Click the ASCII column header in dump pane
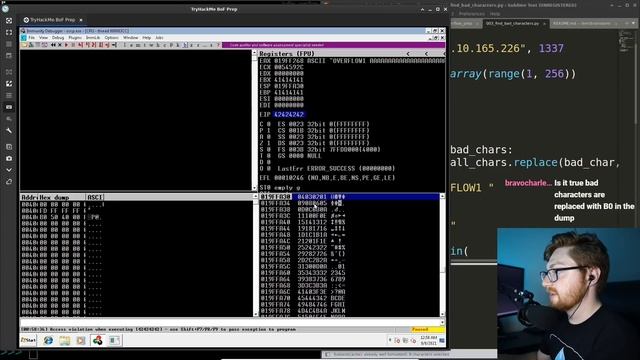The height and width of the screenshot is (360, 640). click(x=96, y=197)
